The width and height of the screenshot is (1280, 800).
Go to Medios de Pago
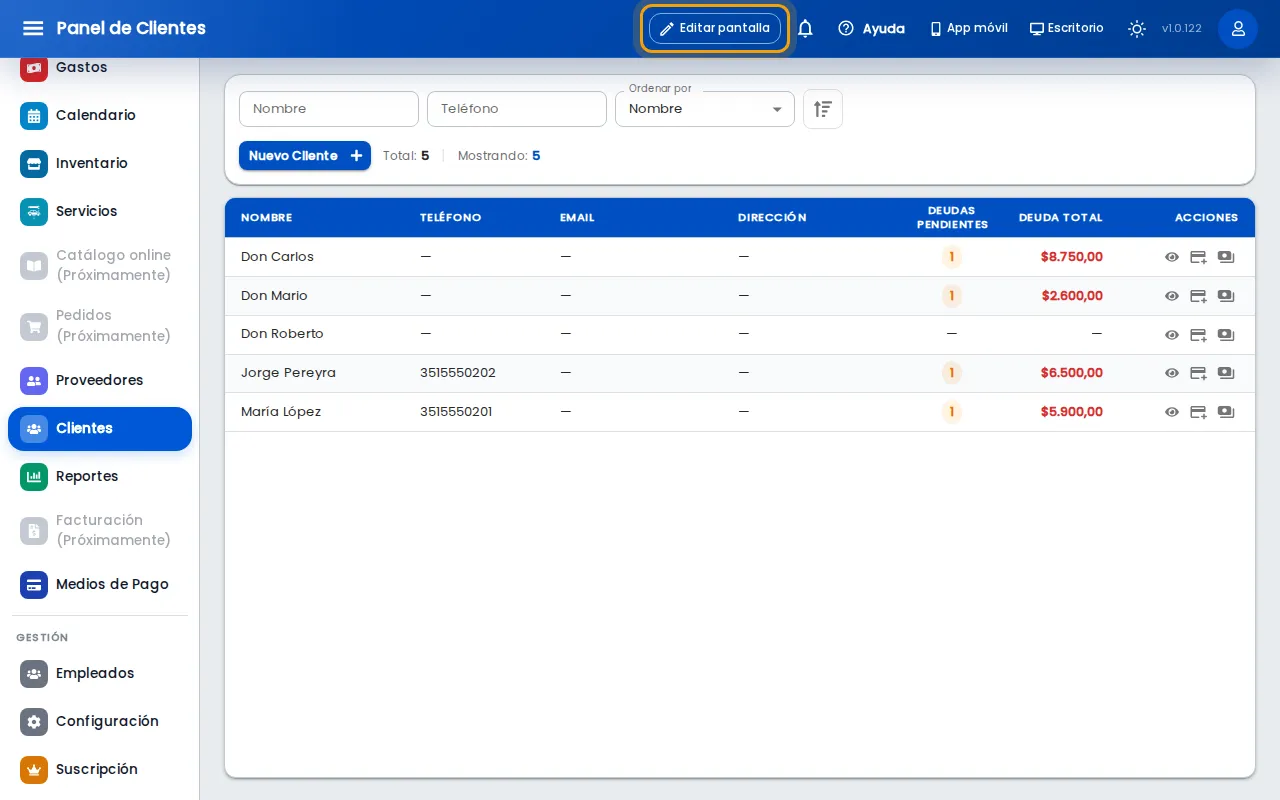[100, 584]
